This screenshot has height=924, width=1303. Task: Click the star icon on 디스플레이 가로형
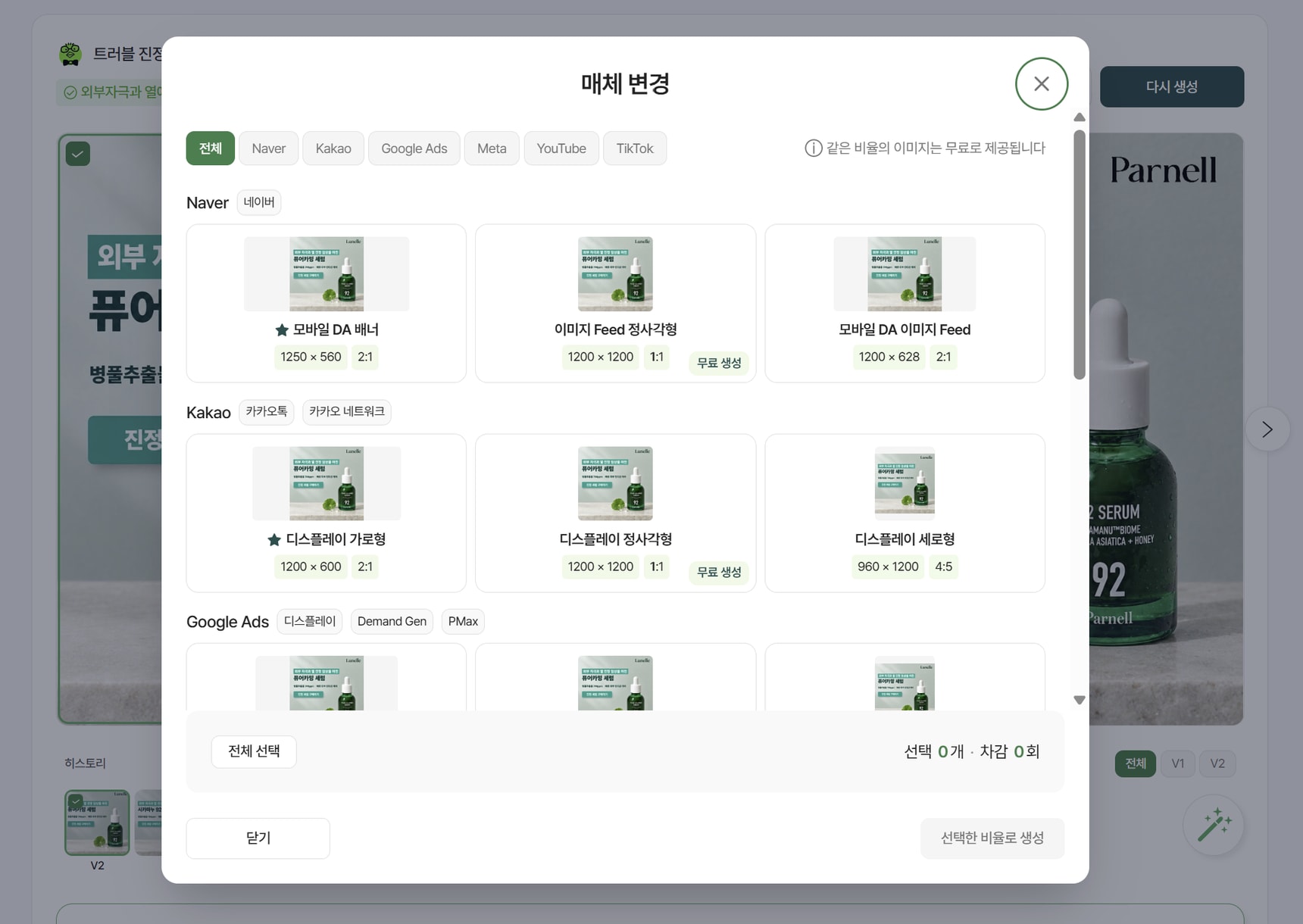[x=274, y=540]
